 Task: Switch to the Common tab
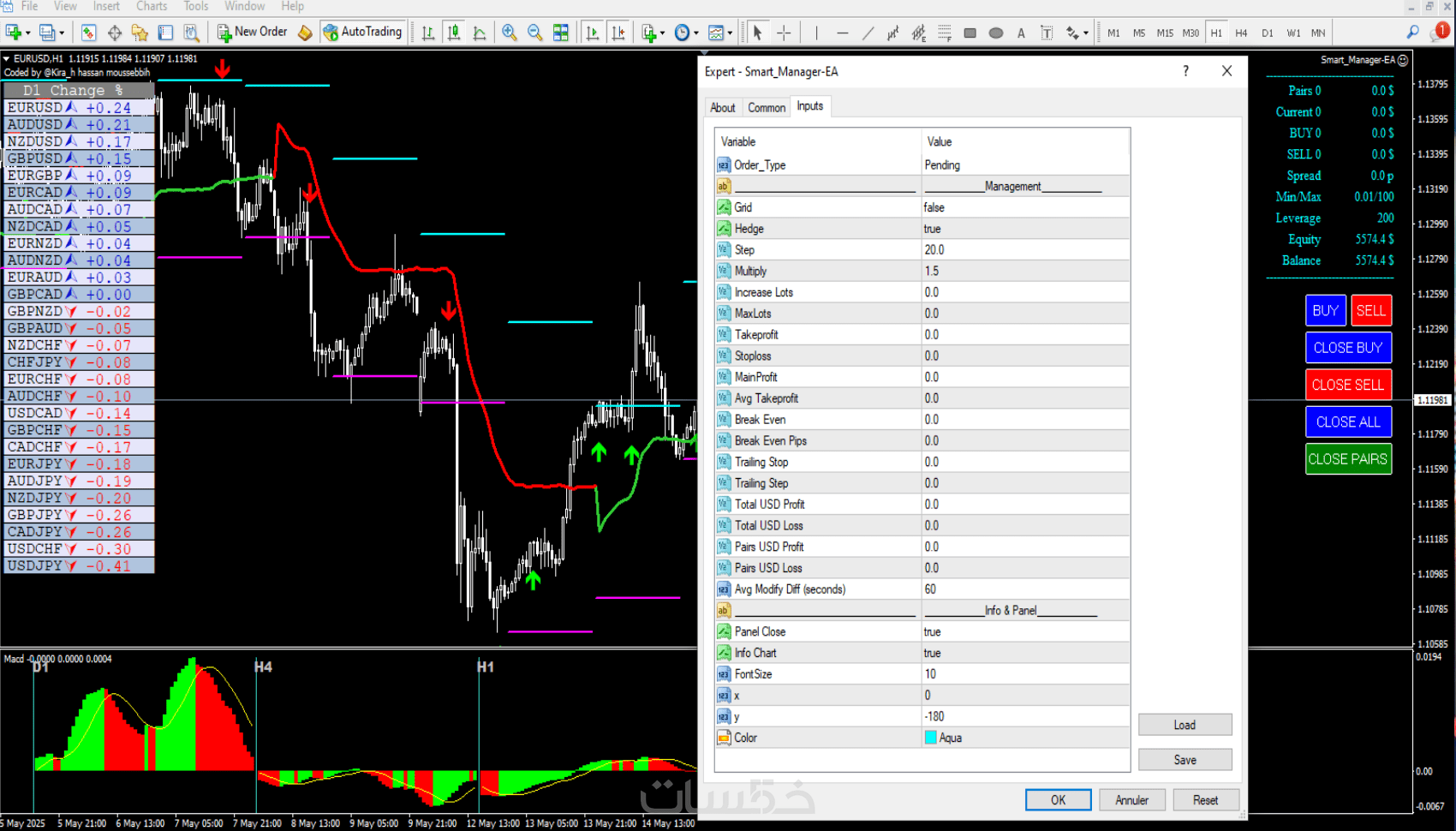click(767, 108)
